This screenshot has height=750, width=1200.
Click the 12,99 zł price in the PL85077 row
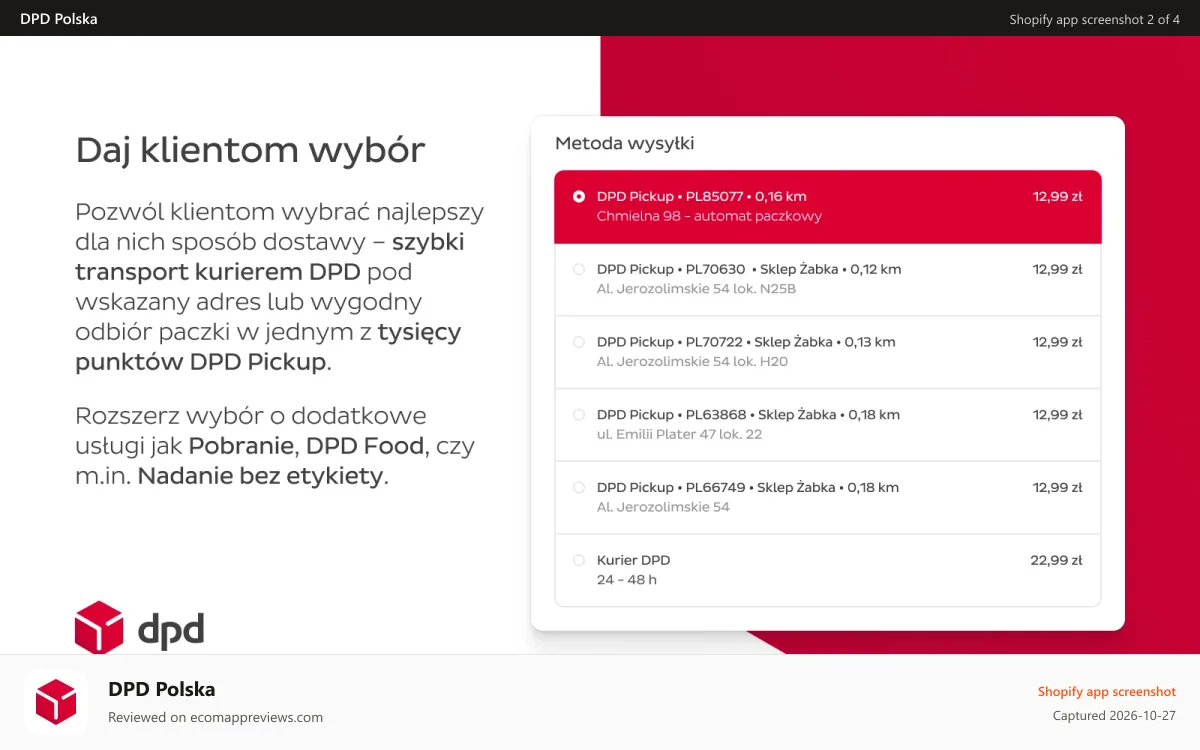point(1058,197)
